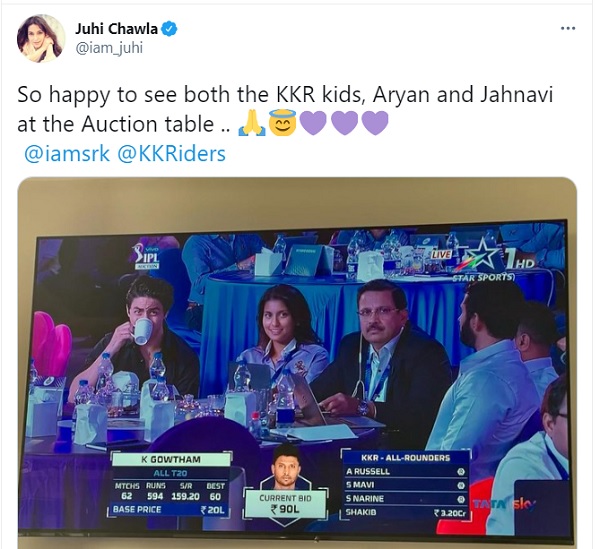Follow the @KKRiders mention link

click(x=172, y=153)
